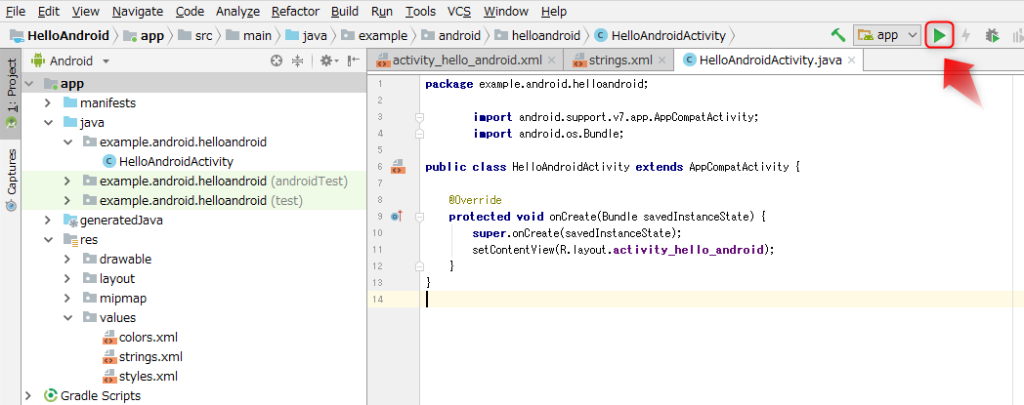1024x405 pixels.
Task: Open the app run configuration dropdown
Action: [x=887, y=35]
